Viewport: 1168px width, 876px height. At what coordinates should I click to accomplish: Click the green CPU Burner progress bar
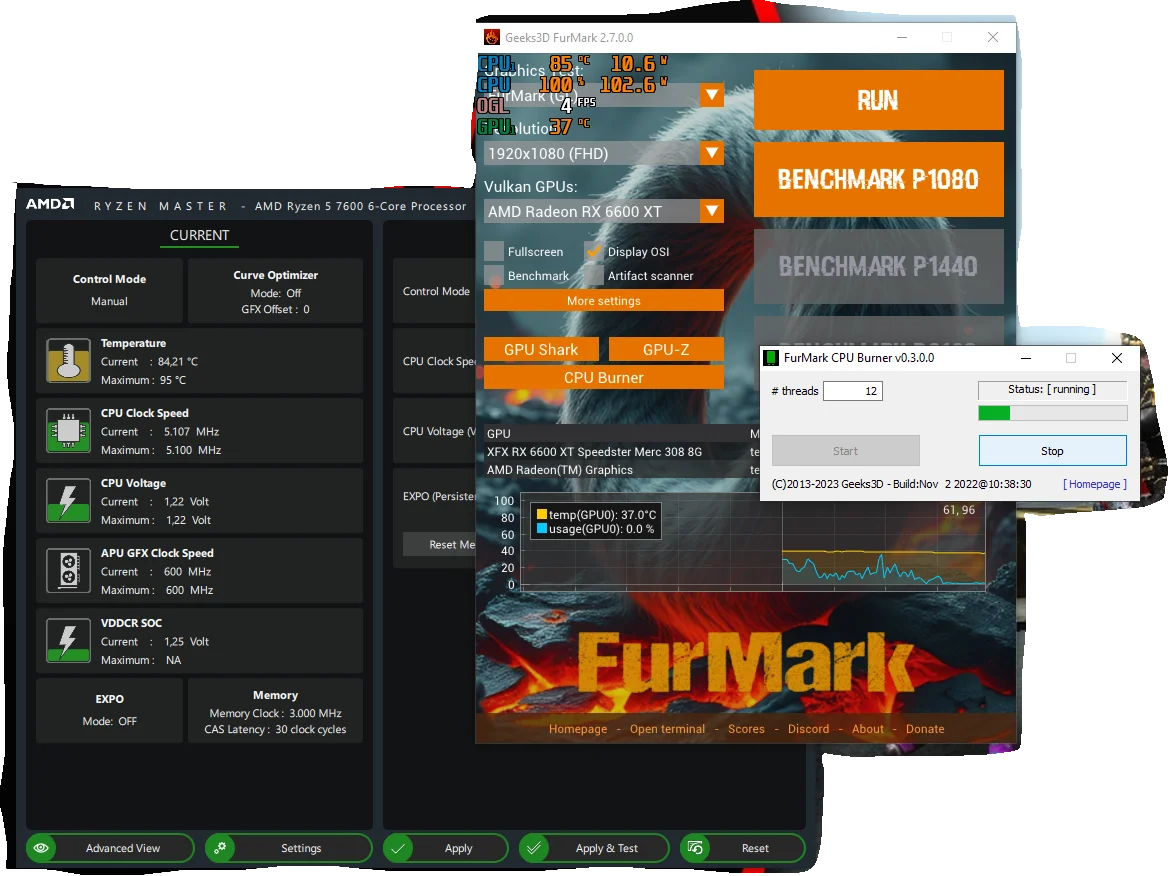click(x=1053, y=413)
